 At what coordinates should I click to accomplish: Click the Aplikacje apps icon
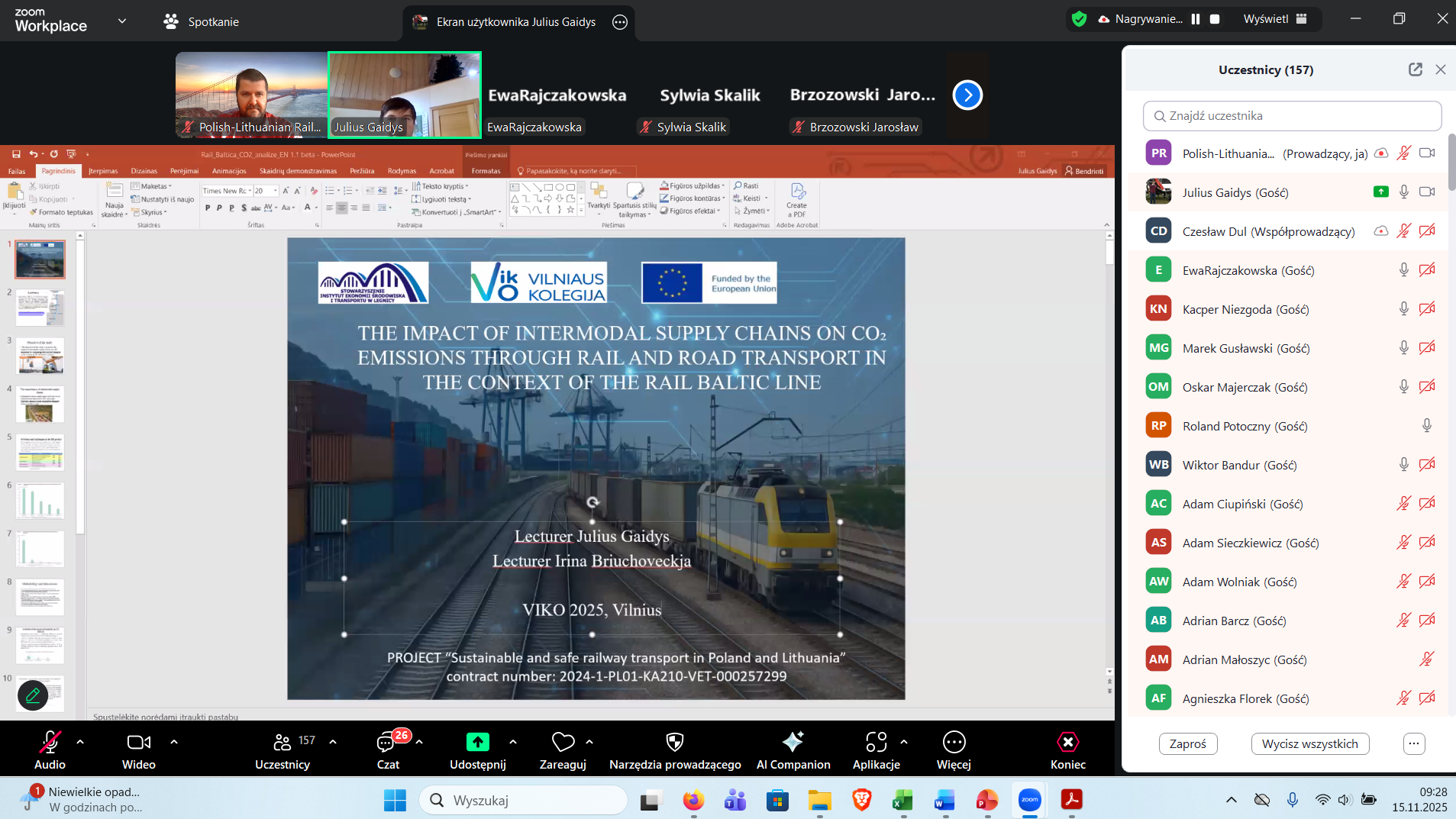tap(876, 742)
